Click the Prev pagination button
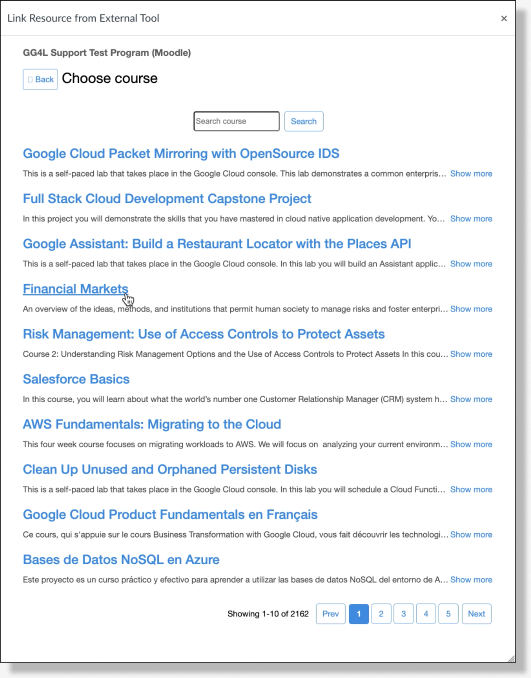This screenshot has width=531, height=678. 331,614
